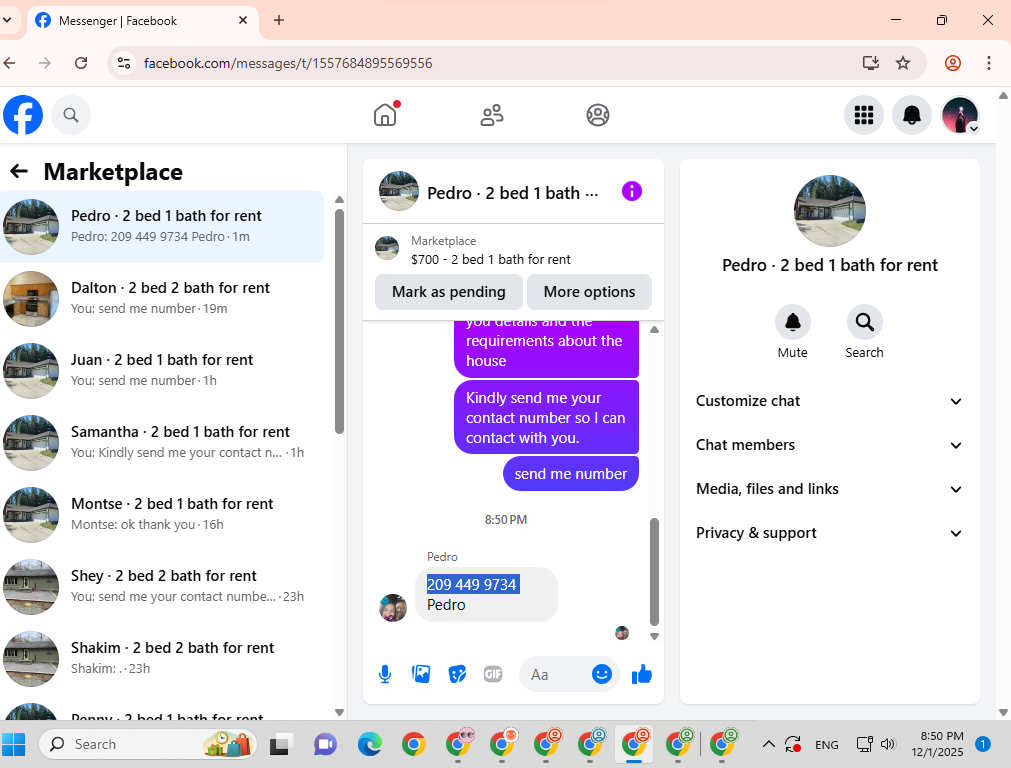Click the Windows taskbar search box
1011x768 pixels.
[x=148, y=744]
